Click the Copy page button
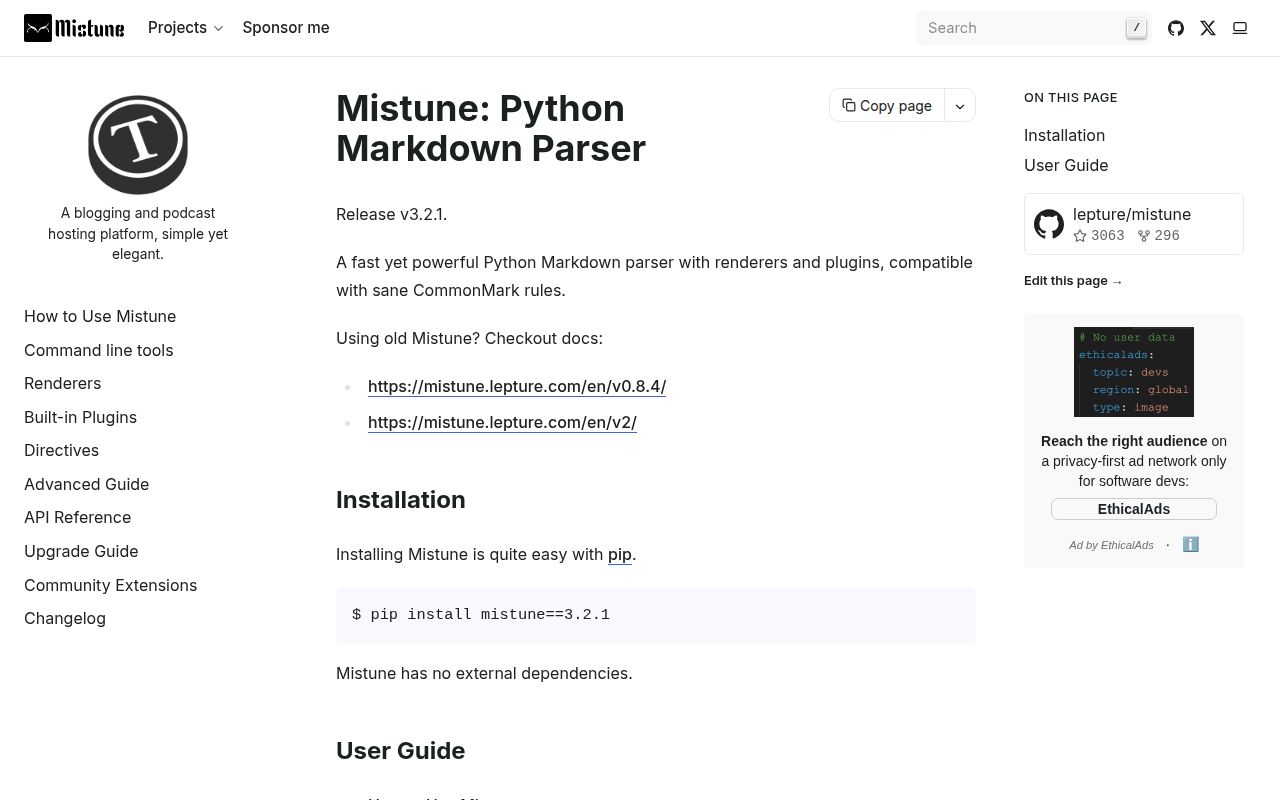The width and height of the screenshot is (1280, 800). pos(887,106)
